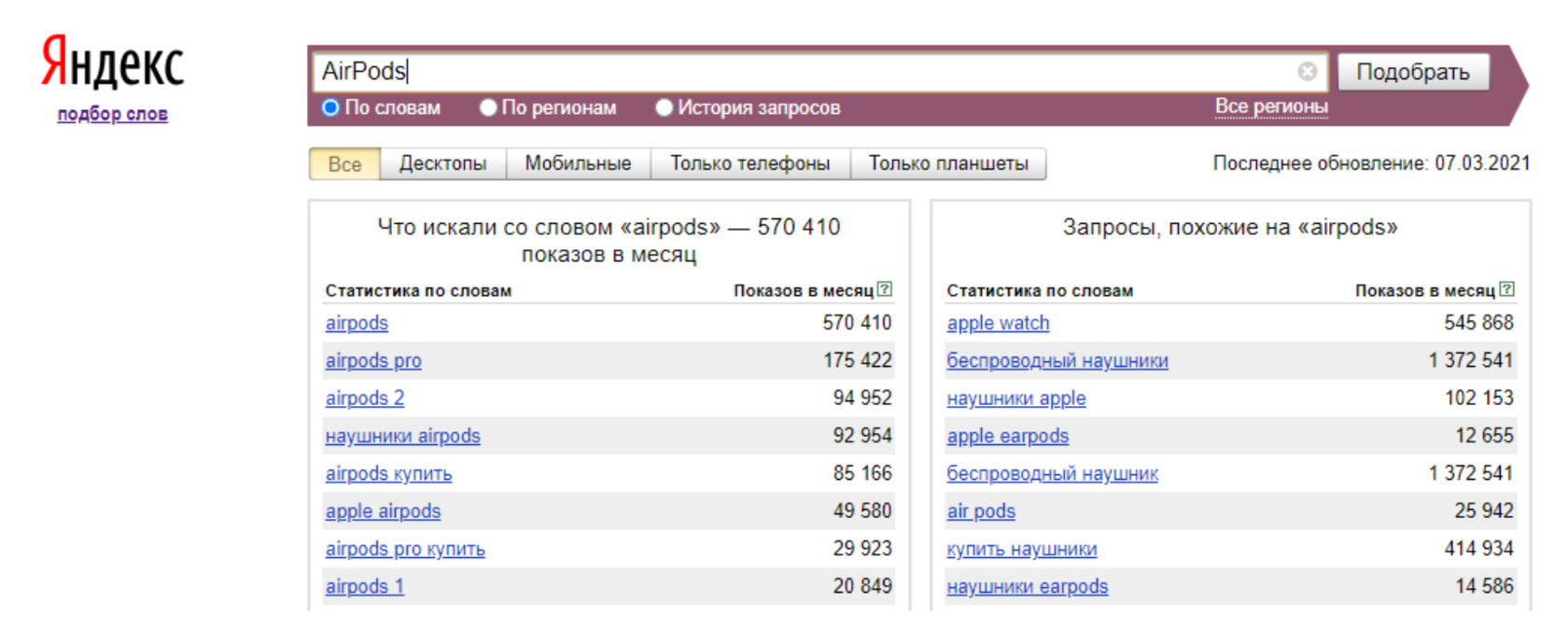Click help icon in right table header

coord(1506,289)
